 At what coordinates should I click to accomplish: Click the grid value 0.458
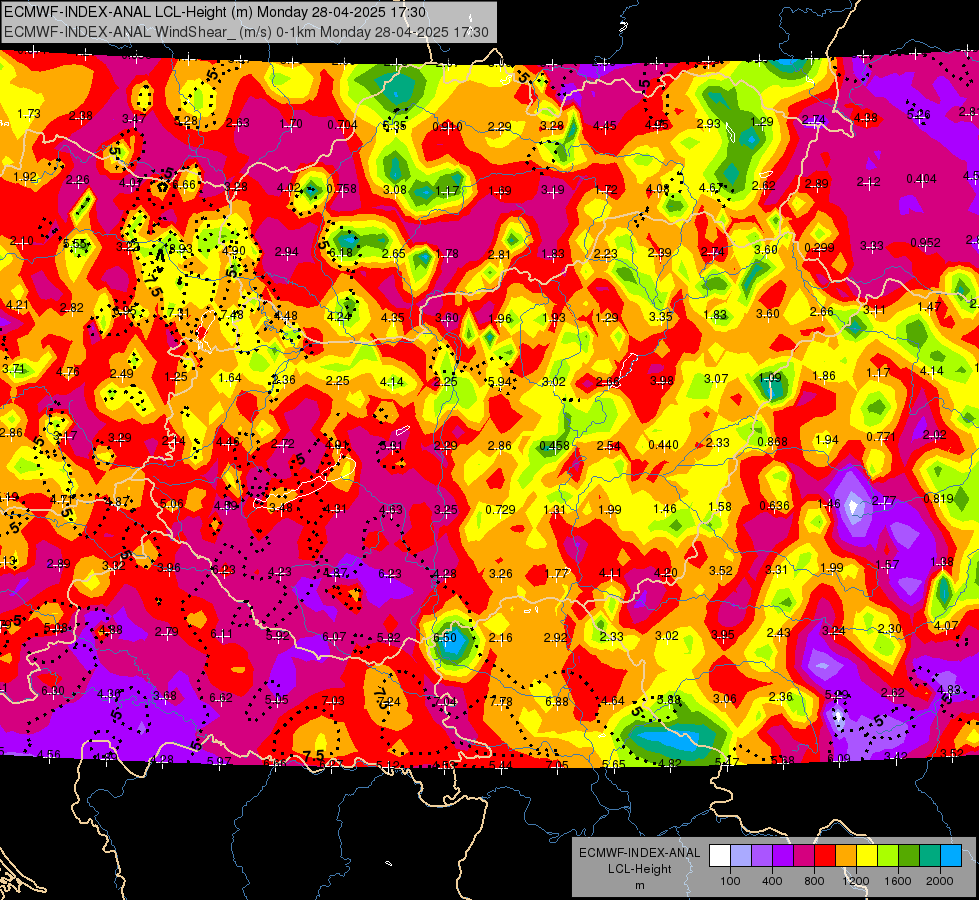pyautogui.click(x=554, y=445)
